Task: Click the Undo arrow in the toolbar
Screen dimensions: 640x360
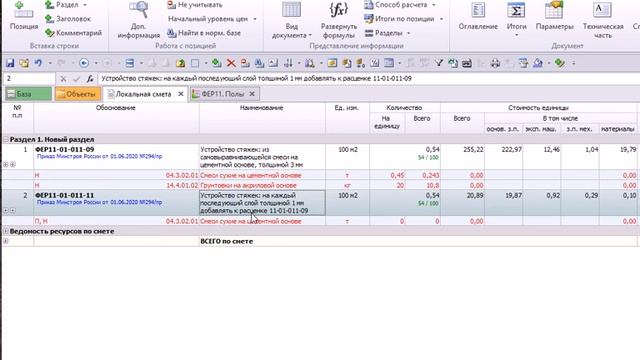Action: click(x=38, y=63)
